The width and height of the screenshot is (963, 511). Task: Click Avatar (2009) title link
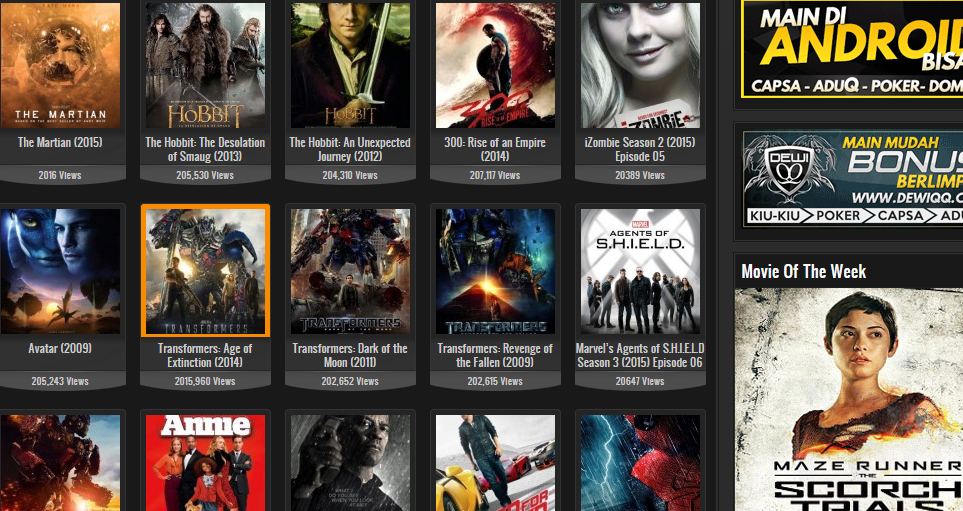[60, 349]
